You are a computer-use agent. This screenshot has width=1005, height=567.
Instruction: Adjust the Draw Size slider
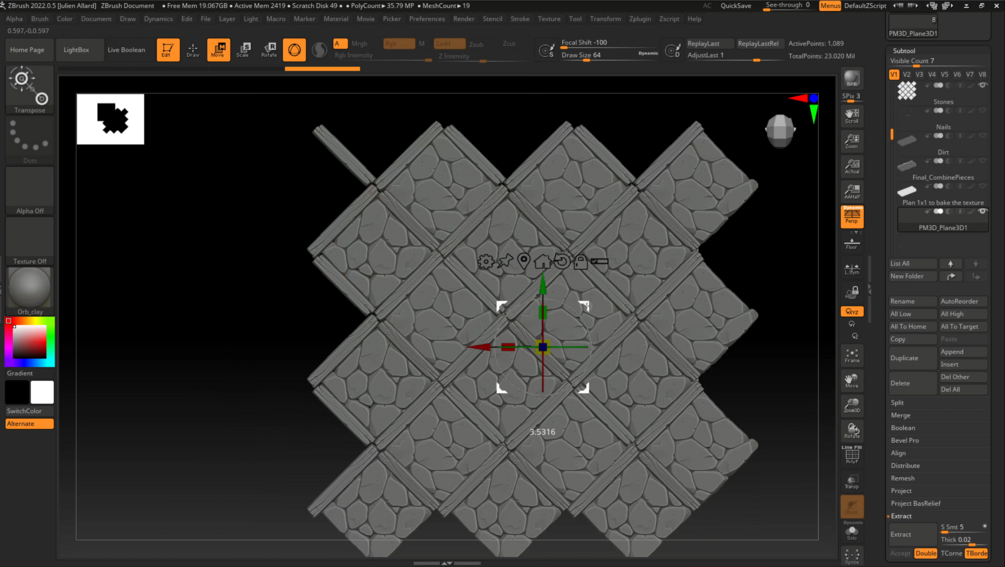coord(610,55)
